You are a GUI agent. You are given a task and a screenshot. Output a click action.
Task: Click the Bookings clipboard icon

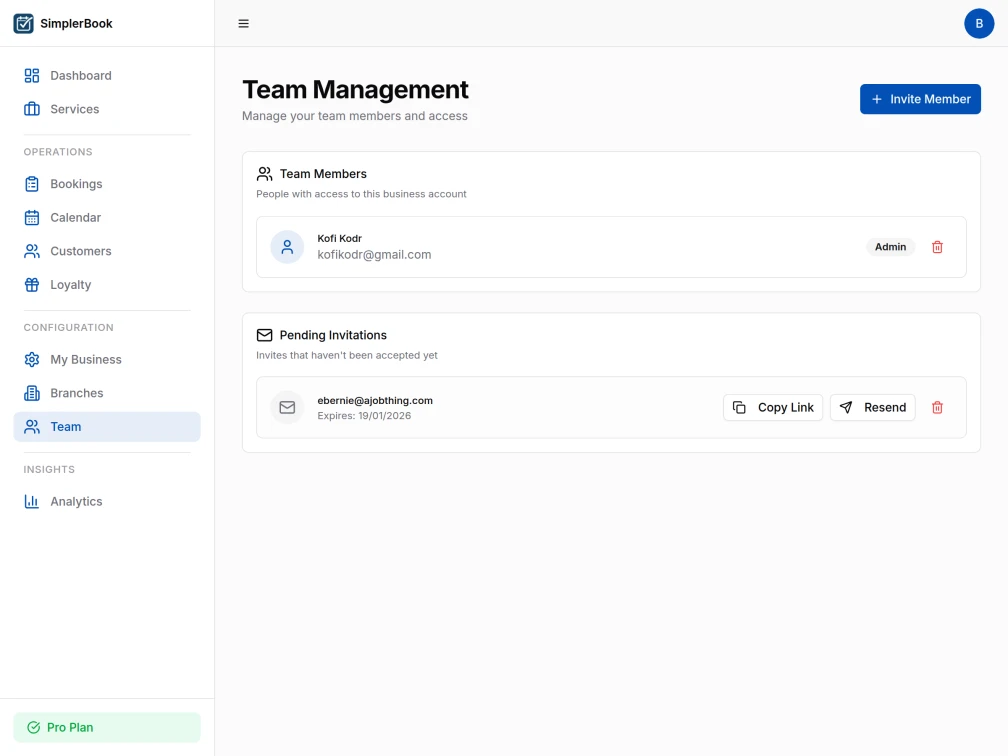click(32, 184)
